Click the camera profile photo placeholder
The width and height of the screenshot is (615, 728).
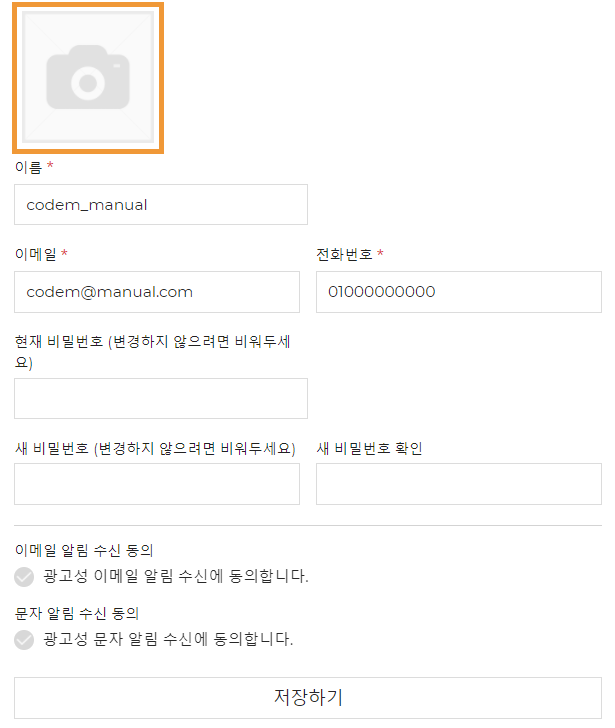point(88,78)
